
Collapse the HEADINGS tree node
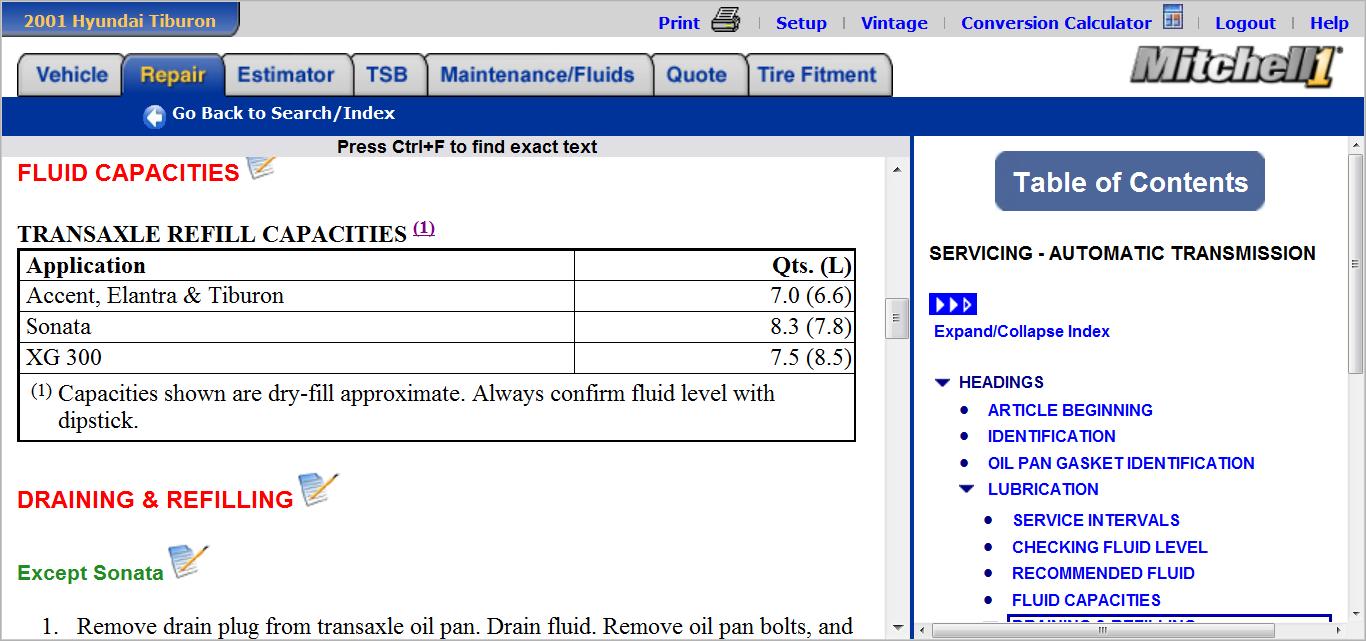[942, 382]
